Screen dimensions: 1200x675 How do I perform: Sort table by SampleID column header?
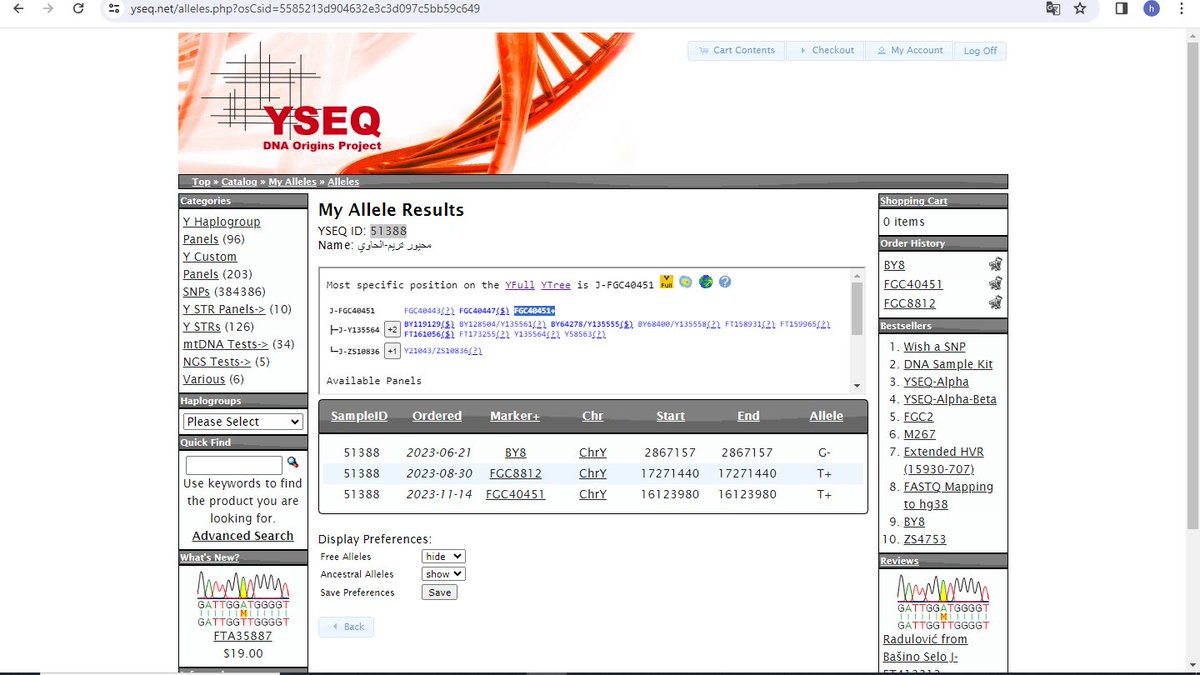359,416
